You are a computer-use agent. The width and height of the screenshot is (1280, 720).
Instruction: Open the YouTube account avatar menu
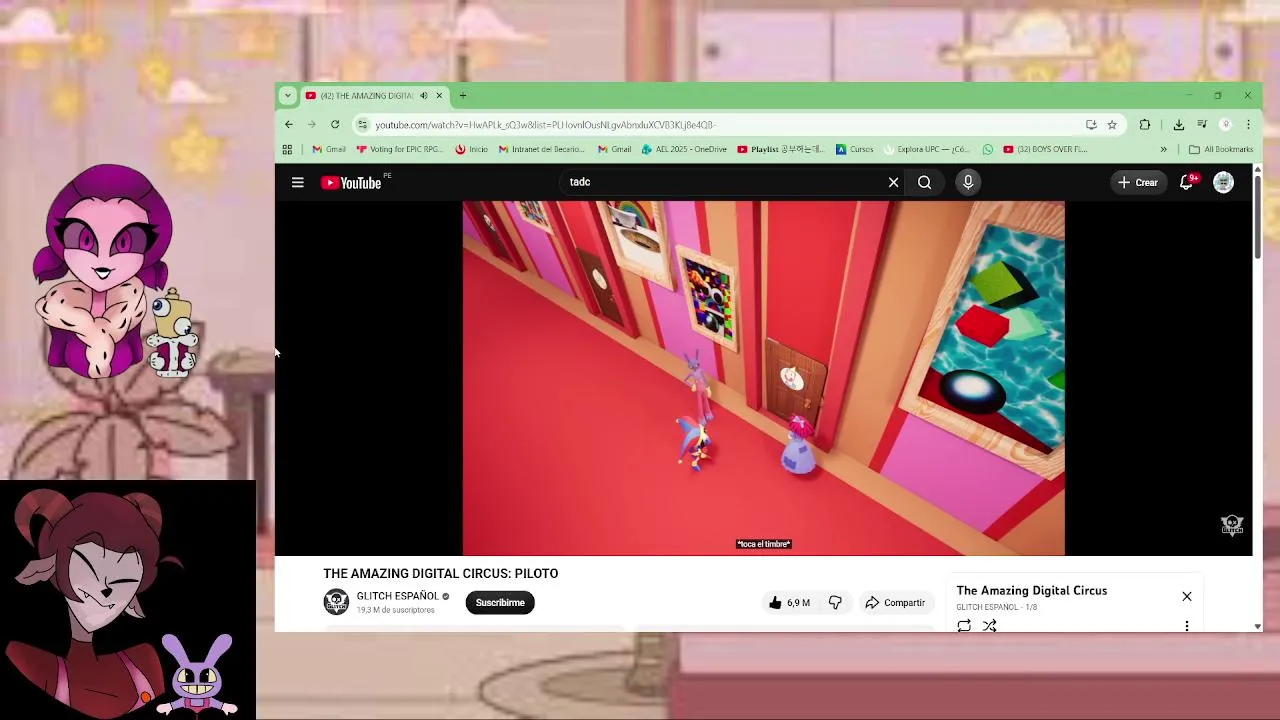point(1223,182)
